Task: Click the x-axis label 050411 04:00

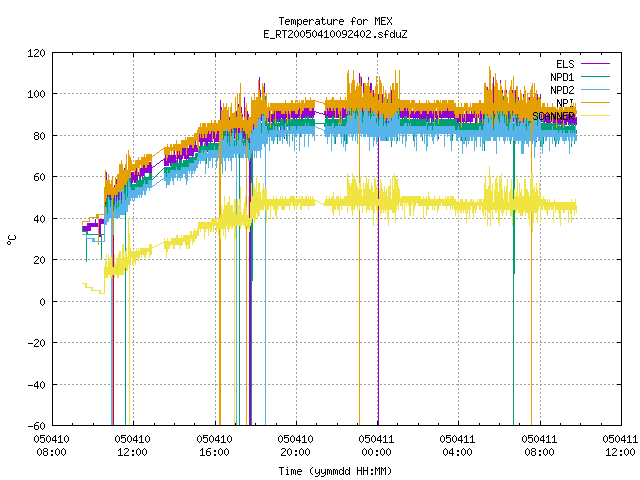Action: (x=458, y=446)
